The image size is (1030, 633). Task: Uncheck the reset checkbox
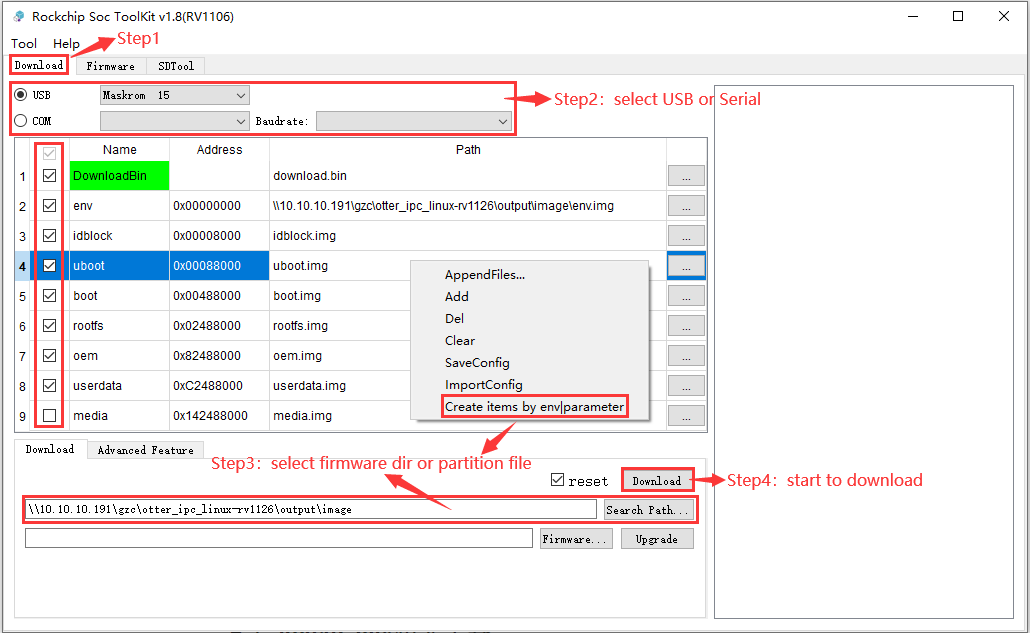click(x=557, y=480)
